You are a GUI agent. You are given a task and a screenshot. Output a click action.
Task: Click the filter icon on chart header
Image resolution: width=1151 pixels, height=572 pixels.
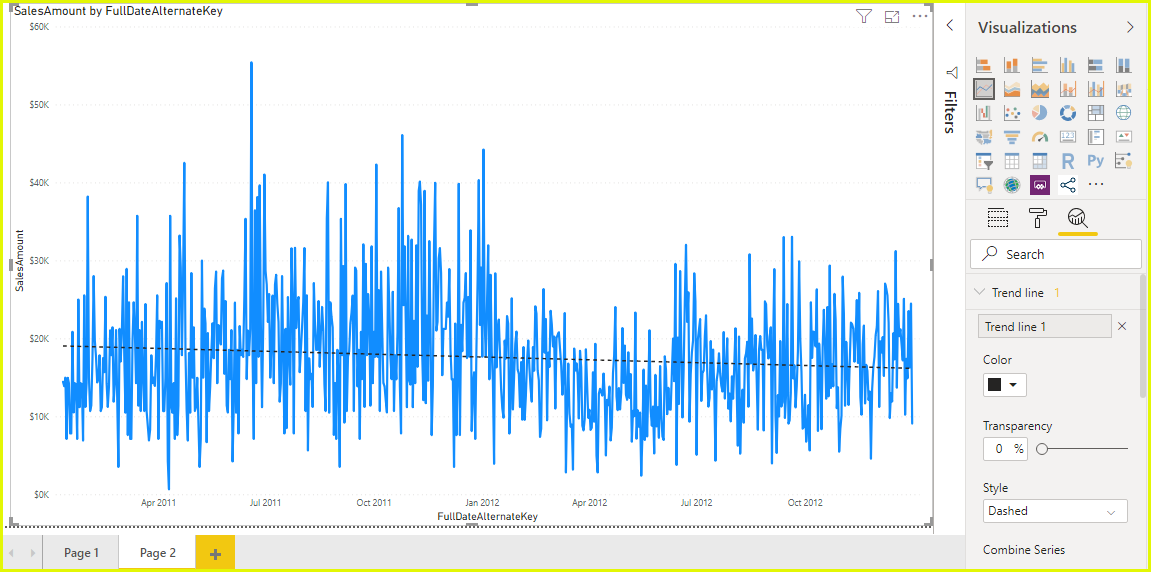point(864,16)
